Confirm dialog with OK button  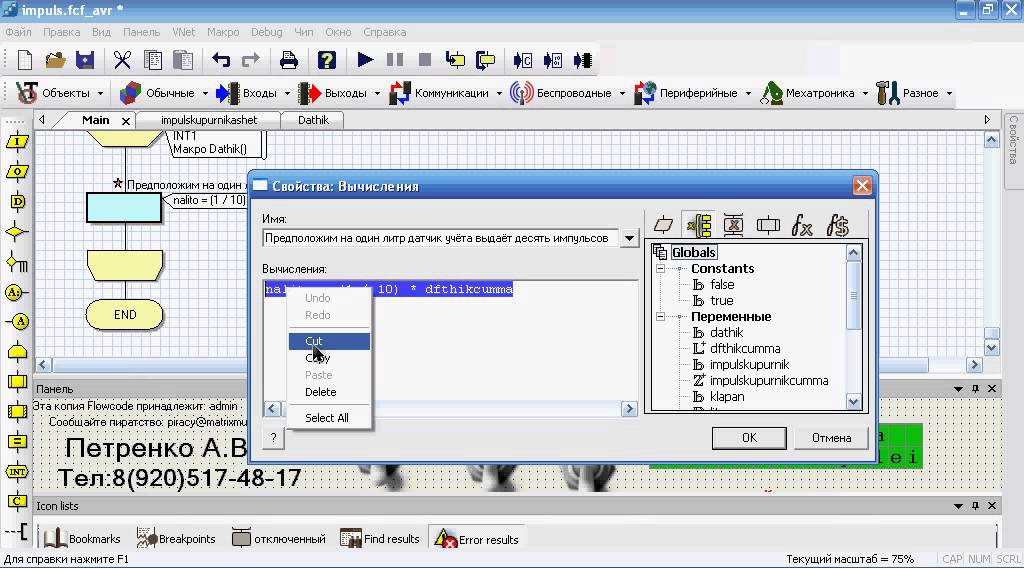[749, 438]
